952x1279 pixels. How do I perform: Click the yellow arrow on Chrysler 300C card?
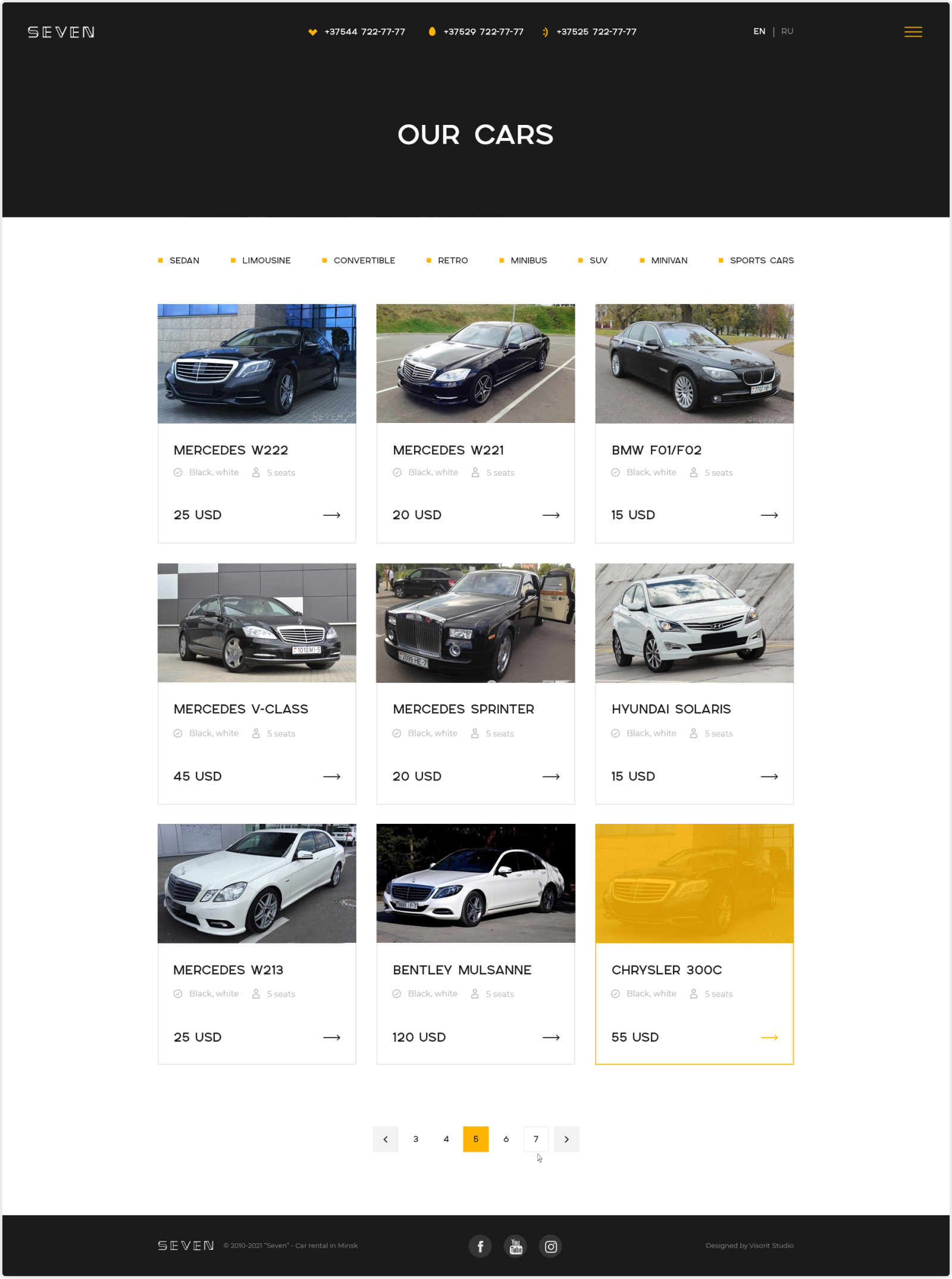769,1037
